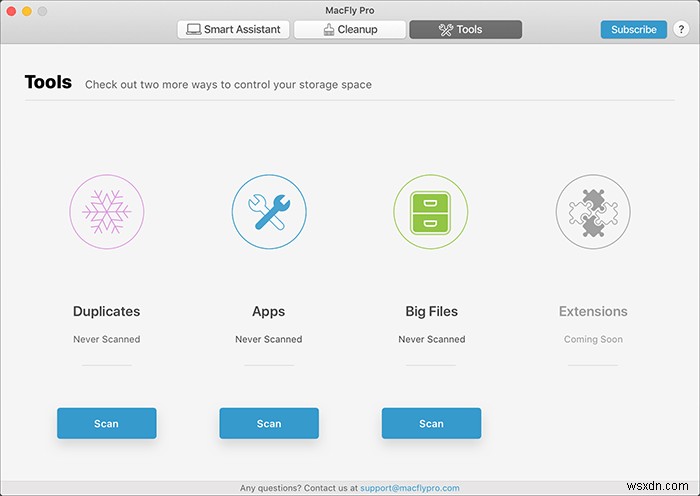Click the Subscribe button
This screenshot has height=496, width=700.
tap(633, 29)
